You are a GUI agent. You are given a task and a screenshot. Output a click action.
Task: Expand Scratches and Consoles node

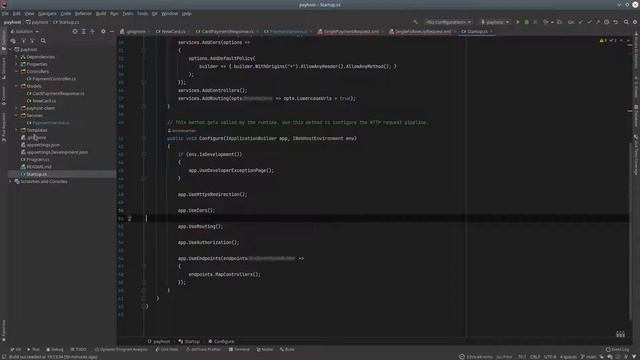click(11, 182)
